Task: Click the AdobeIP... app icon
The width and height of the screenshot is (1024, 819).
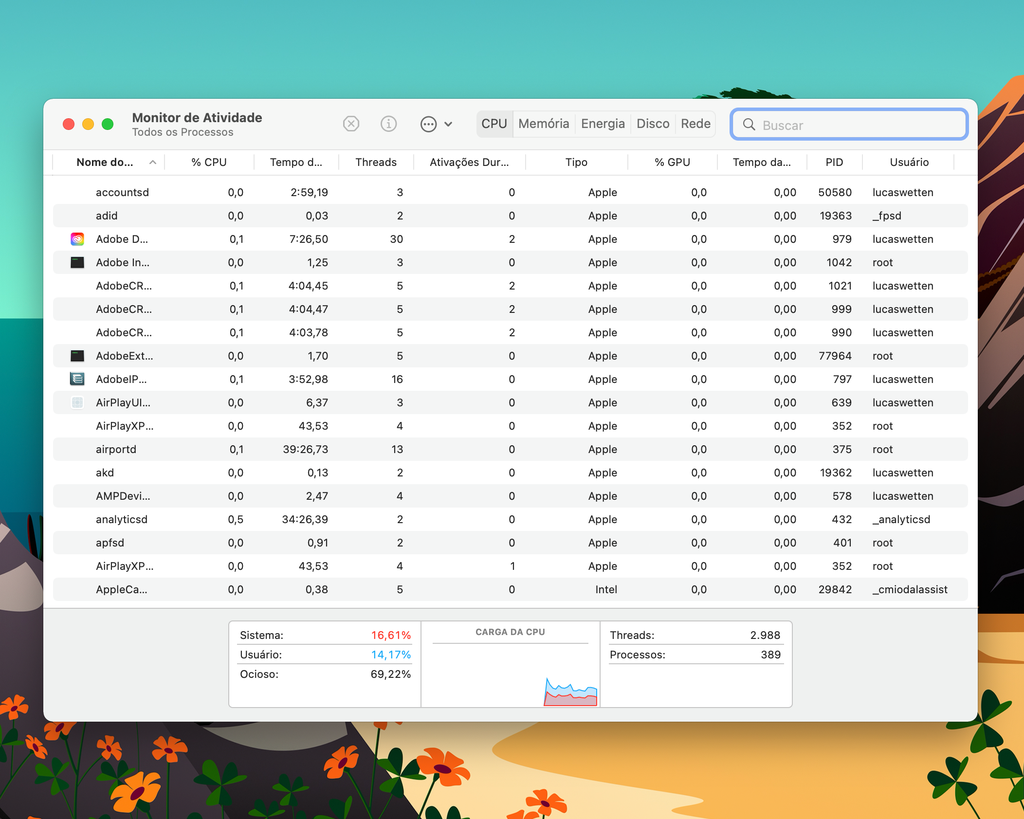Action: click(x=77, y=379)
